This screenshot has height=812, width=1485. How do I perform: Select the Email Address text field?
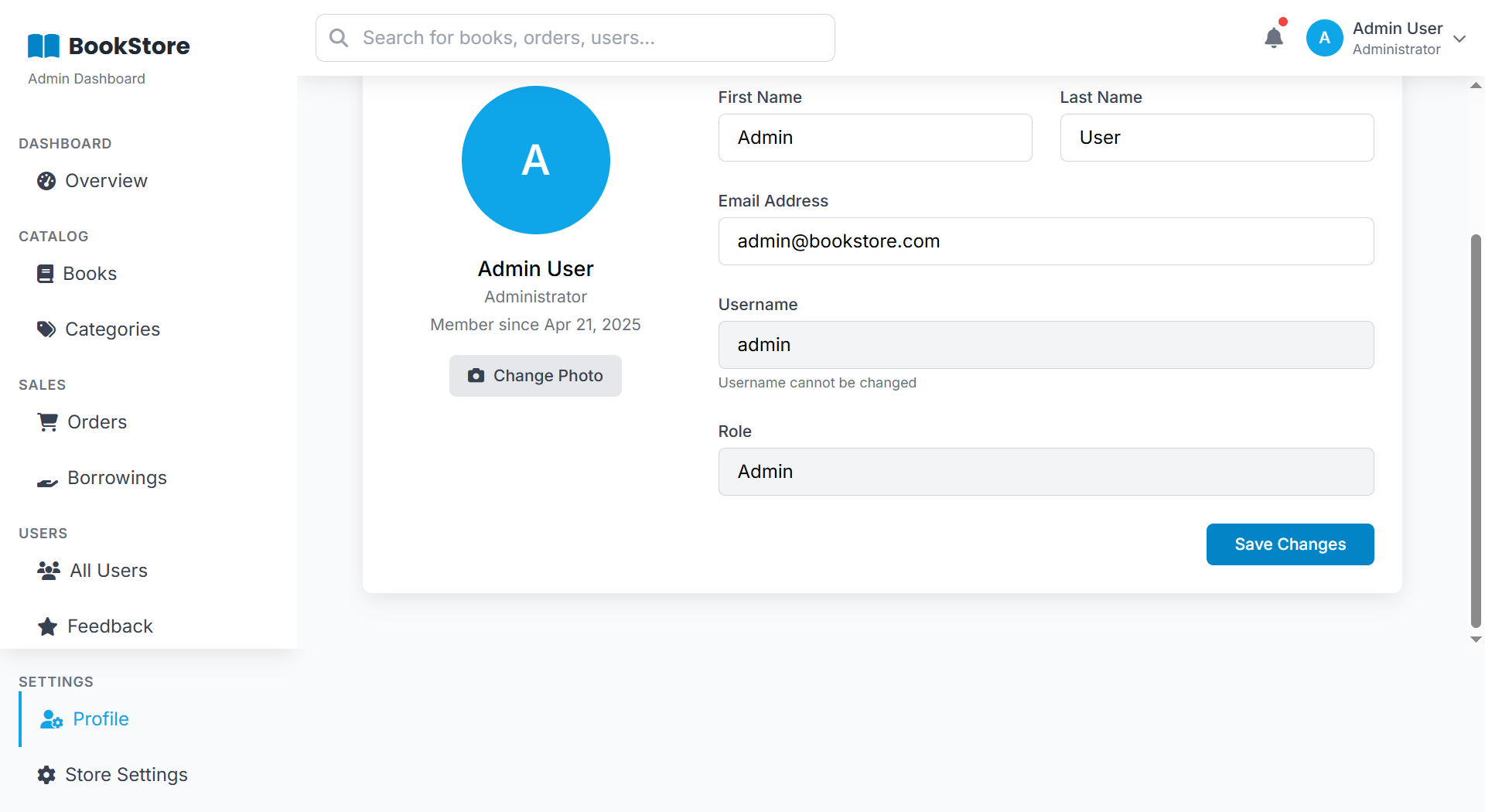[x=1046, y=241]
